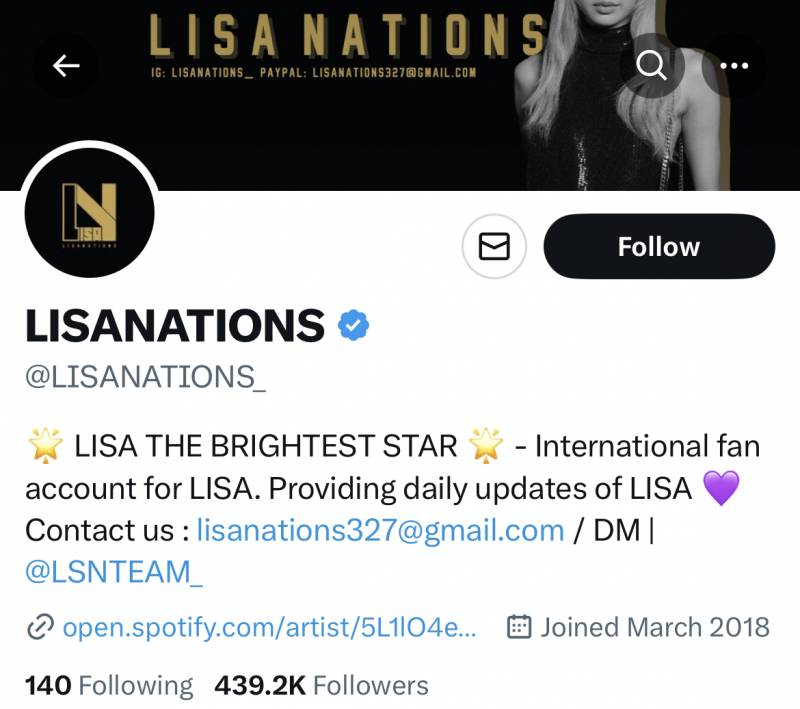Tap the LISANATIONS display name
Image resolution: width=800 pixels, height=709 pixels.
pos(175,325)
